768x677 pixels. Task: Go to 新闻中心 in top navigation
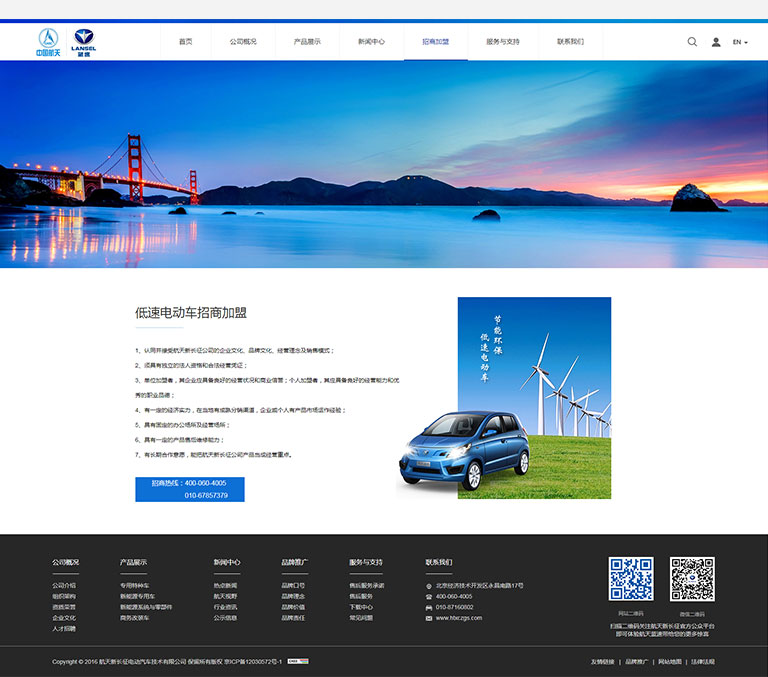tap(371, 42)
